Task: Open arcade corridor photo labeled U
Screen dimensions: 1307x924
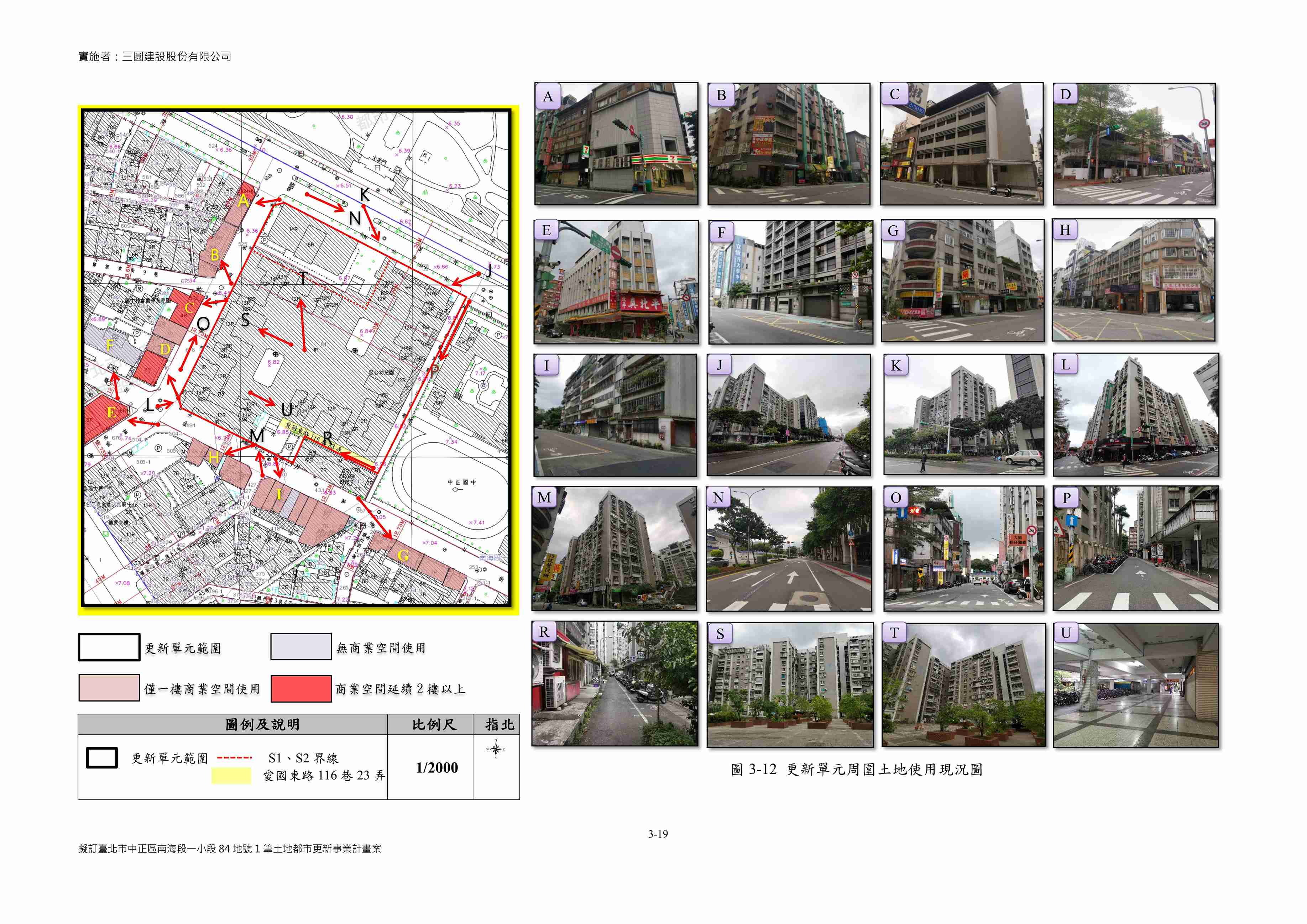Action: point(1136,684)
